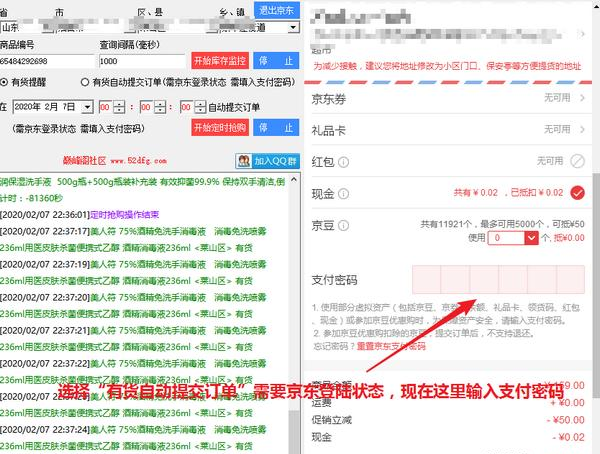
Task: Toggle the disabled 红包 circle
Action: (577, 161)
